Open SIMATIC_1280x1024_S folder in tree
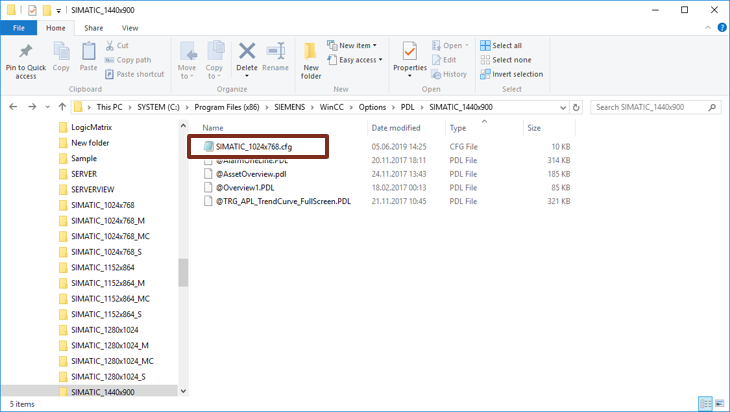This screenshot has height=412, width=730. coord(108,377)
